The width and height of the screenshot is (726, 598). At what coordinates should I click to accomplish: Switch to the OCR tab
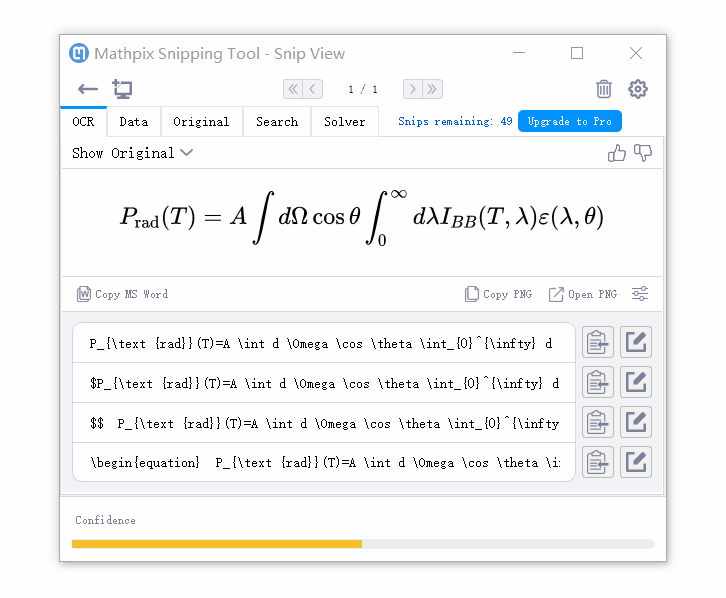coord(83,122)
